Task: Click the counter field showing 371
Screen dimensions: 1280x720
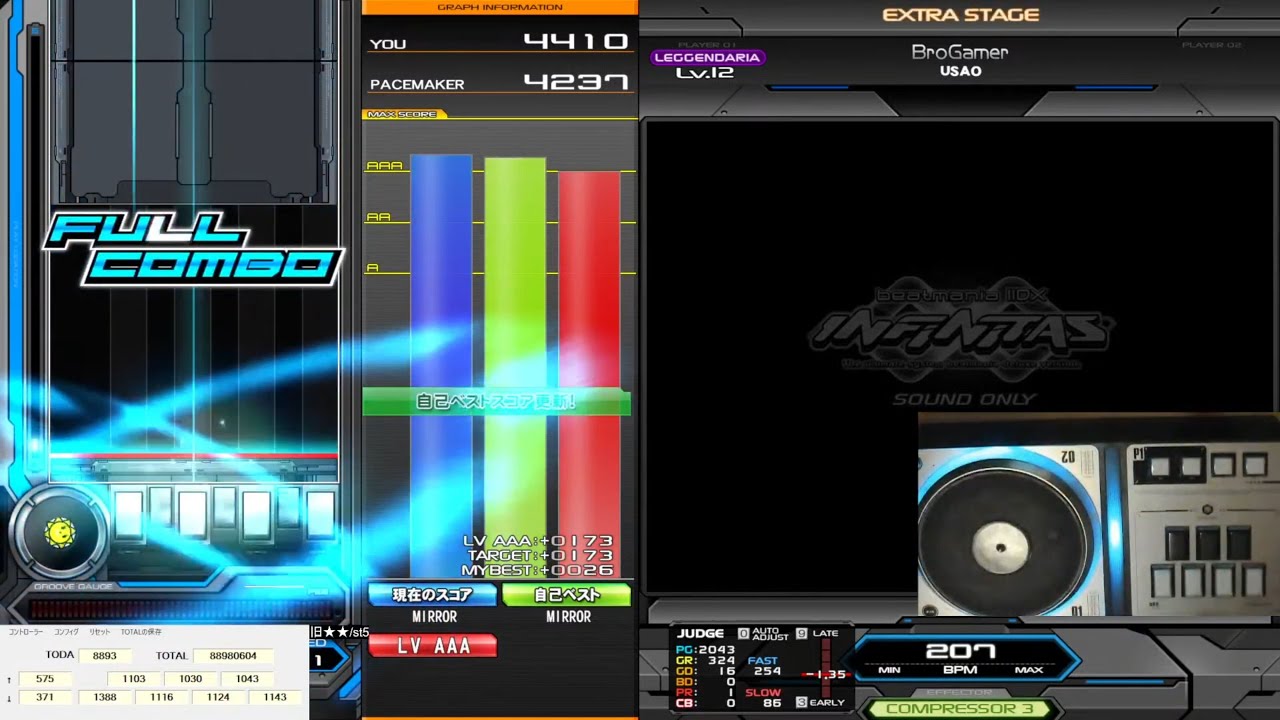Action: click(45, 697)
